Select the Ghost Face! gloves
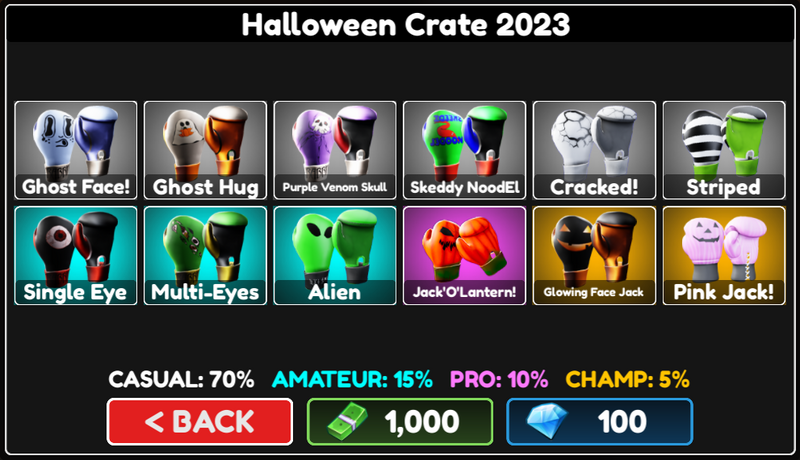This screenshot has height=460, width=800. [x=76, y=150]
